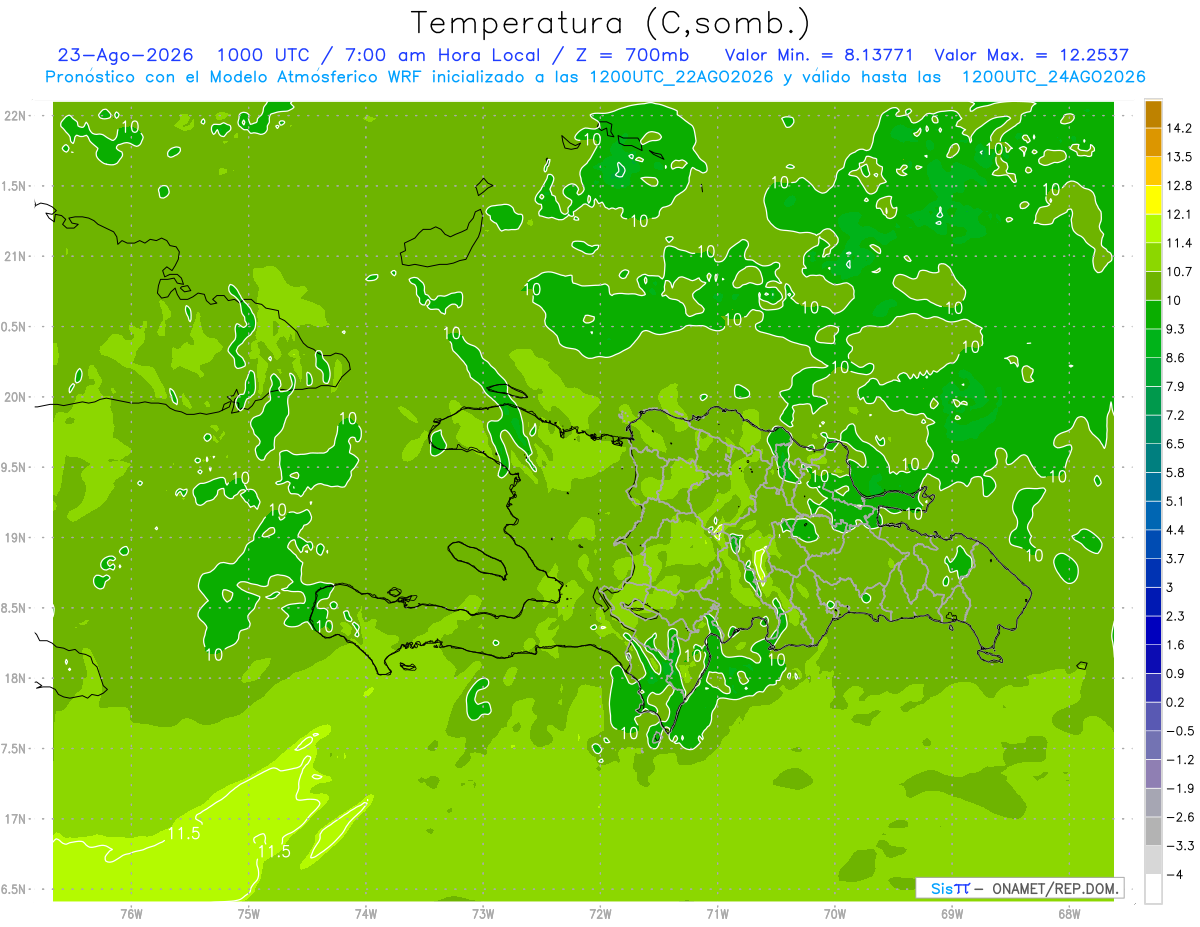
Task: Select the "Valor Min. = 8.13771" text
Action: tap(819, 55)
